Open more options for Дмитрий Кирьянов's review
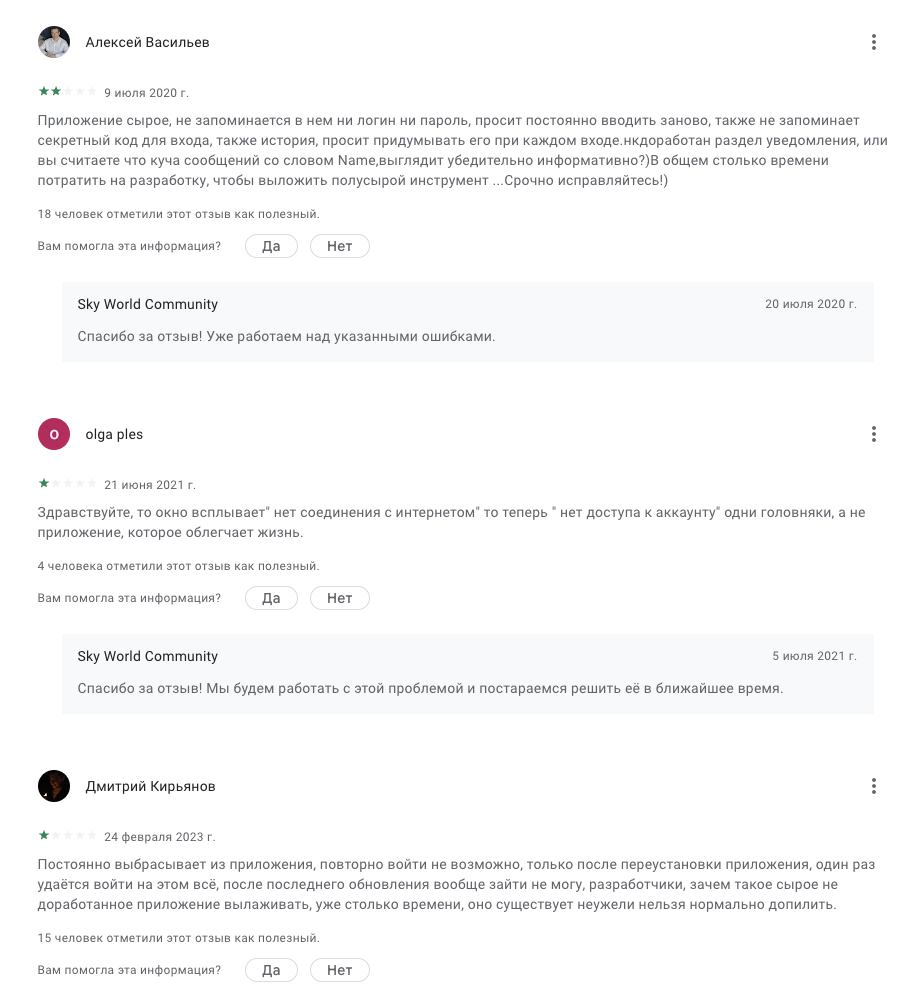This screenshot has width=915, height=1005. pyautogui.click(x=873, y=786)
